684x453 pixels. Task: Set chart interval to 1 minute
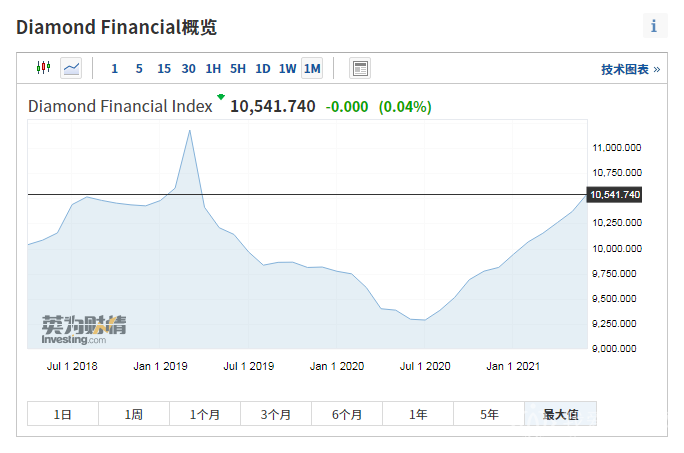pos(114,69)
